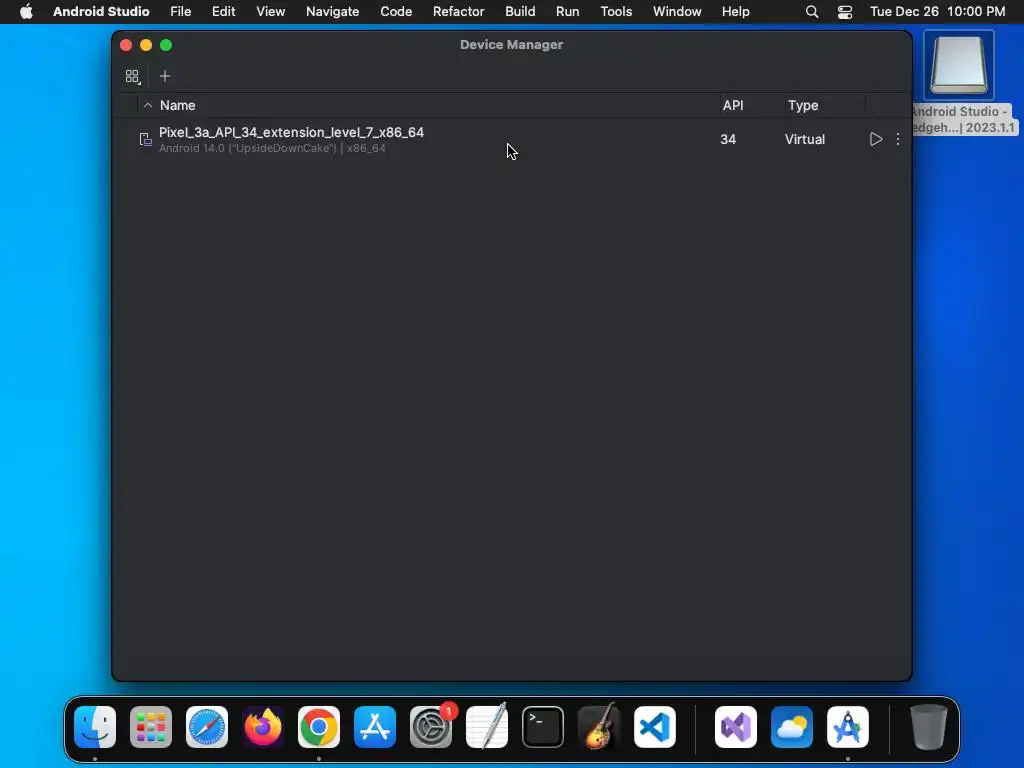This screenshot has height=768, width=1024.
Task: Open the Tools menu
Action: tap(616, 12)
